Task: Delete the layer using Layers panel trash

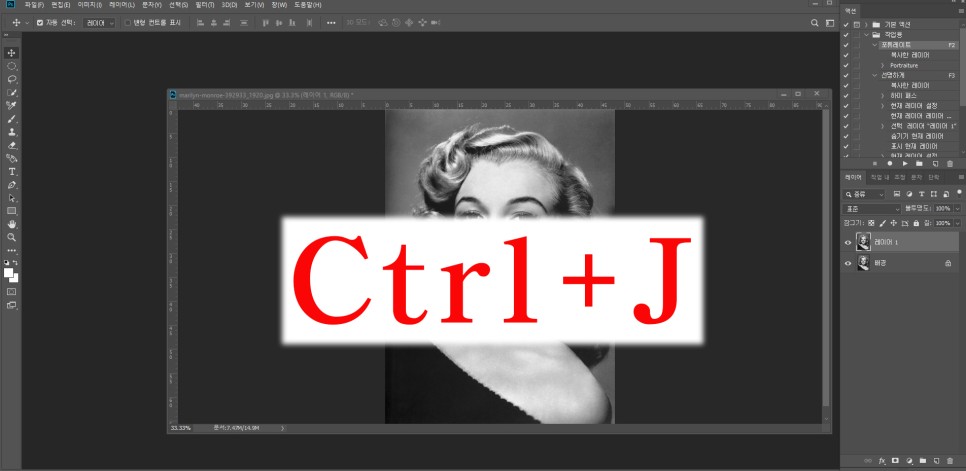Action: pyautogui.click(x=949, y=460)
